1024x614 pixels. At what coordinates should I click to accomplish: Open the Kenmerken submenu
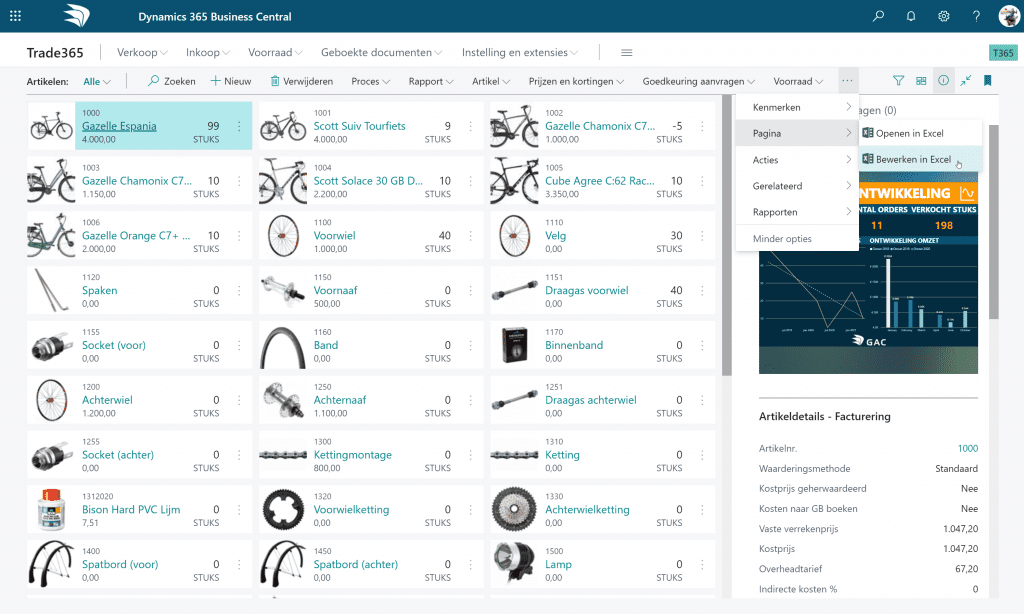click(x=797, y=107)
